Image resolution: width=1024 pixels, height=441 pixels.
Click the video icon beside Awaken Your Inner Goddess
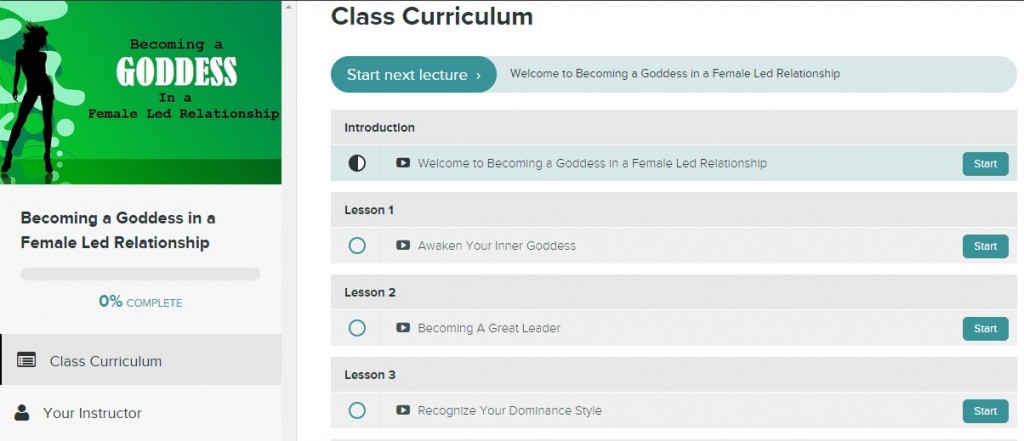[403, 246]
